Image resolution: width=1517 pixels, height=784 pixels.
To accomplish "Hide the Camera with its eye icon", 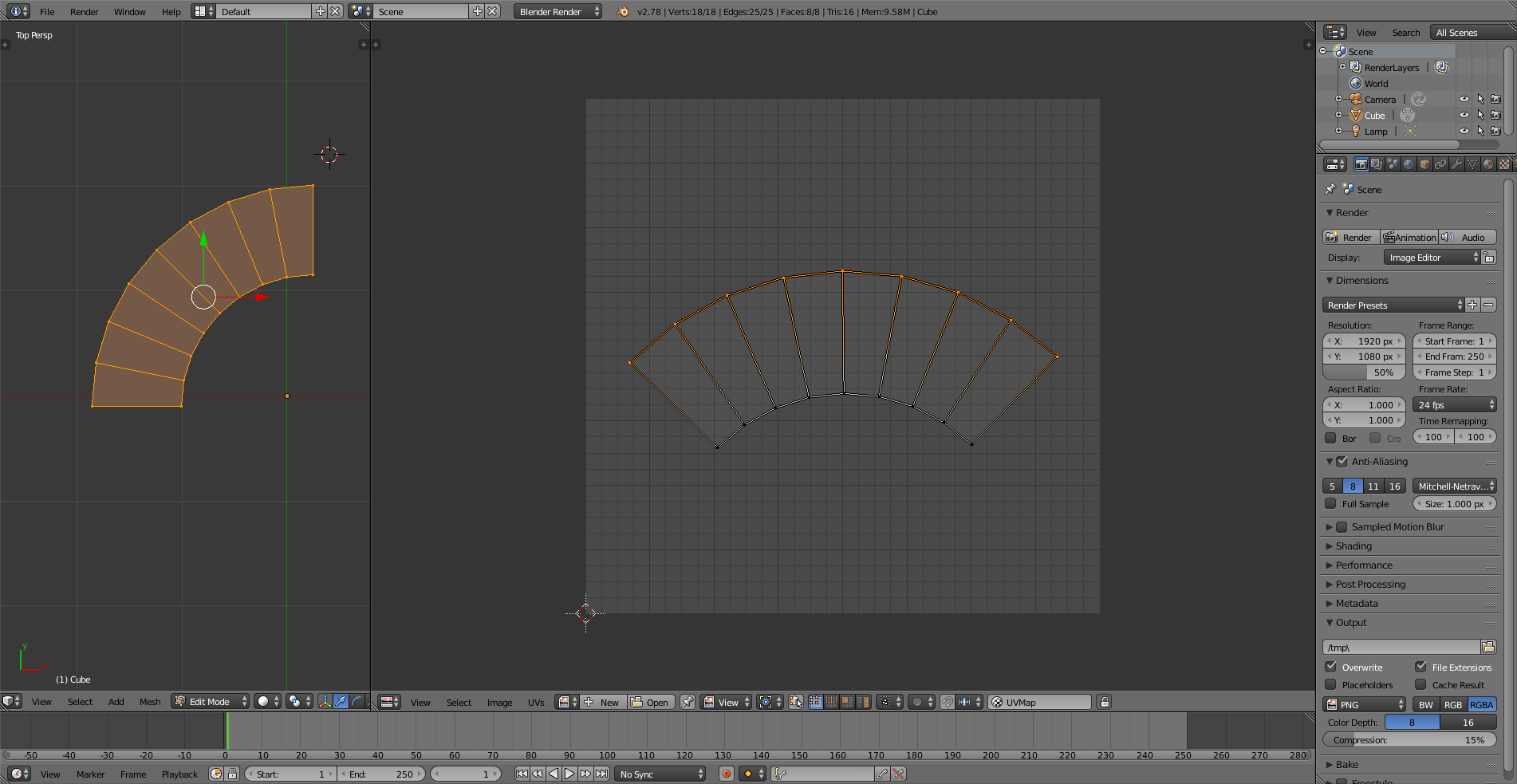I will [x=1464, y=99].
